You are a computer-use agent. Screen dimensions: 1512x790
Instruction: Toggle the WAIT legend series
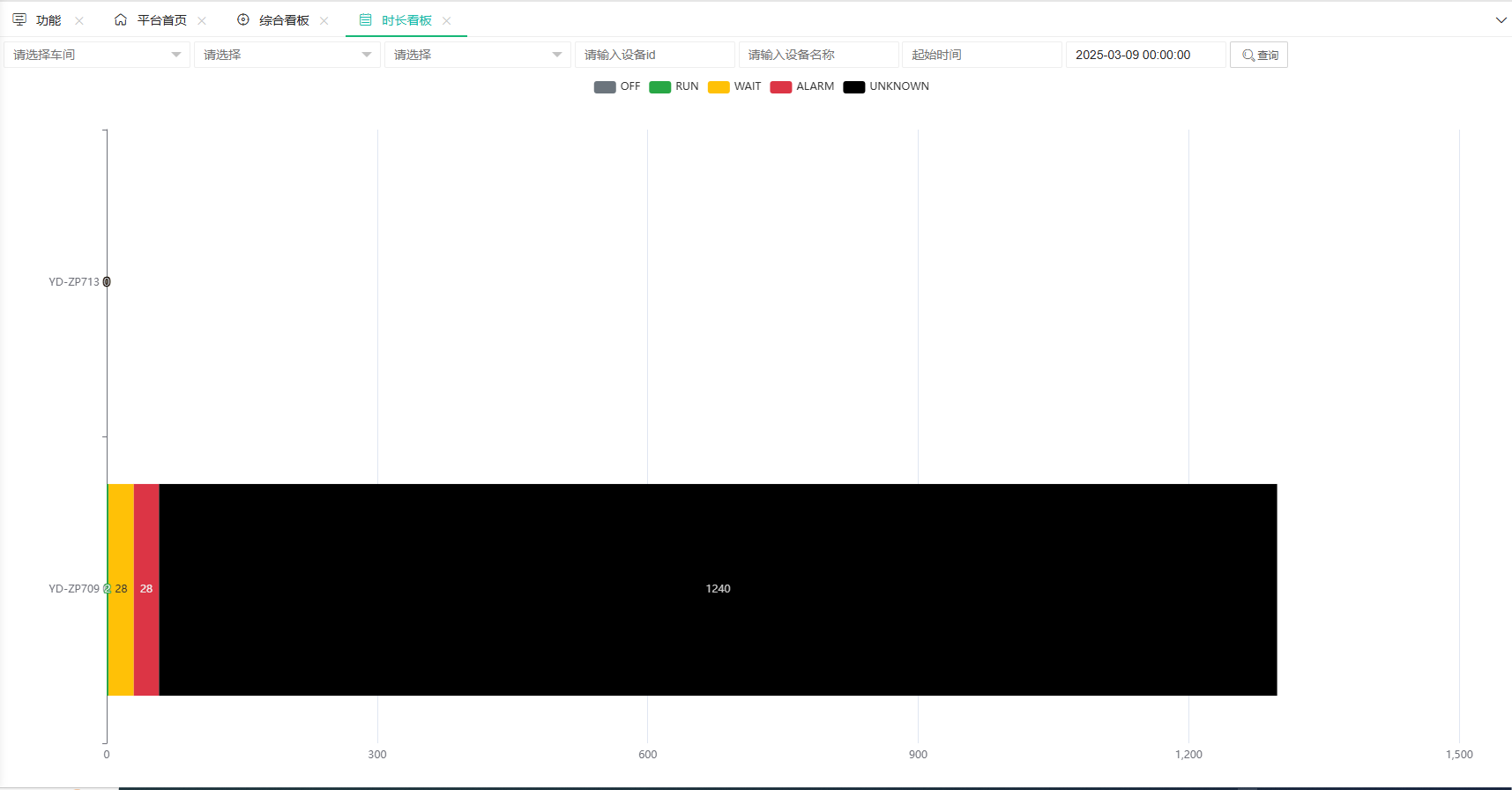[x=734, y=86]
